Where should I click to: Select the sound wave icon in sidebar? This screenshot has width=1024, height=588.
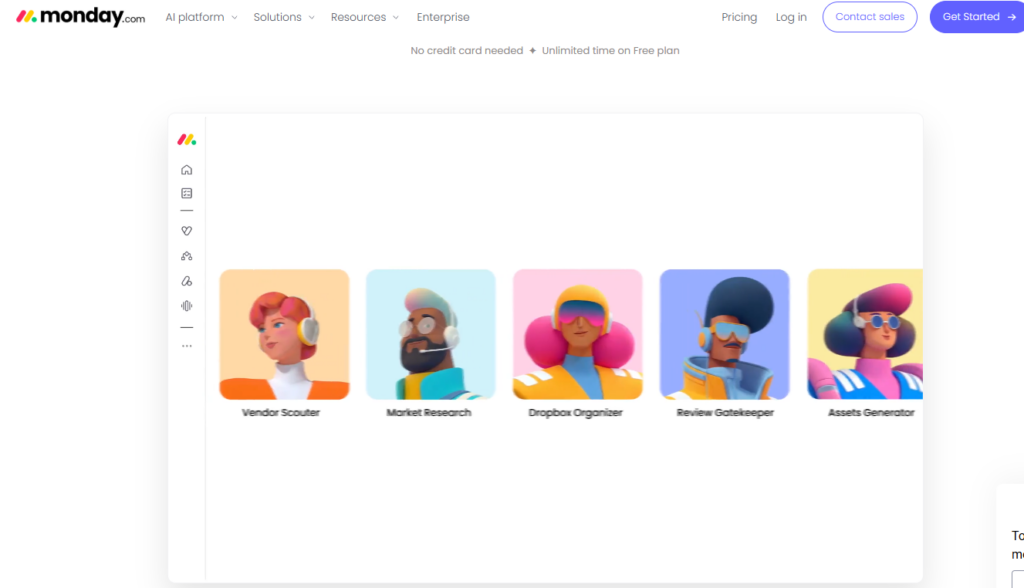click(x=187, y=306)
